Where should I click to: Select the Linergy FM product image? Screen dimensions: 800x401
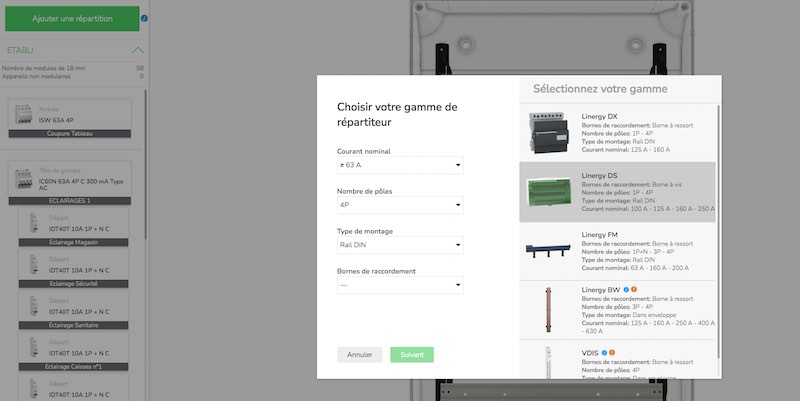[x=548, y=250]
